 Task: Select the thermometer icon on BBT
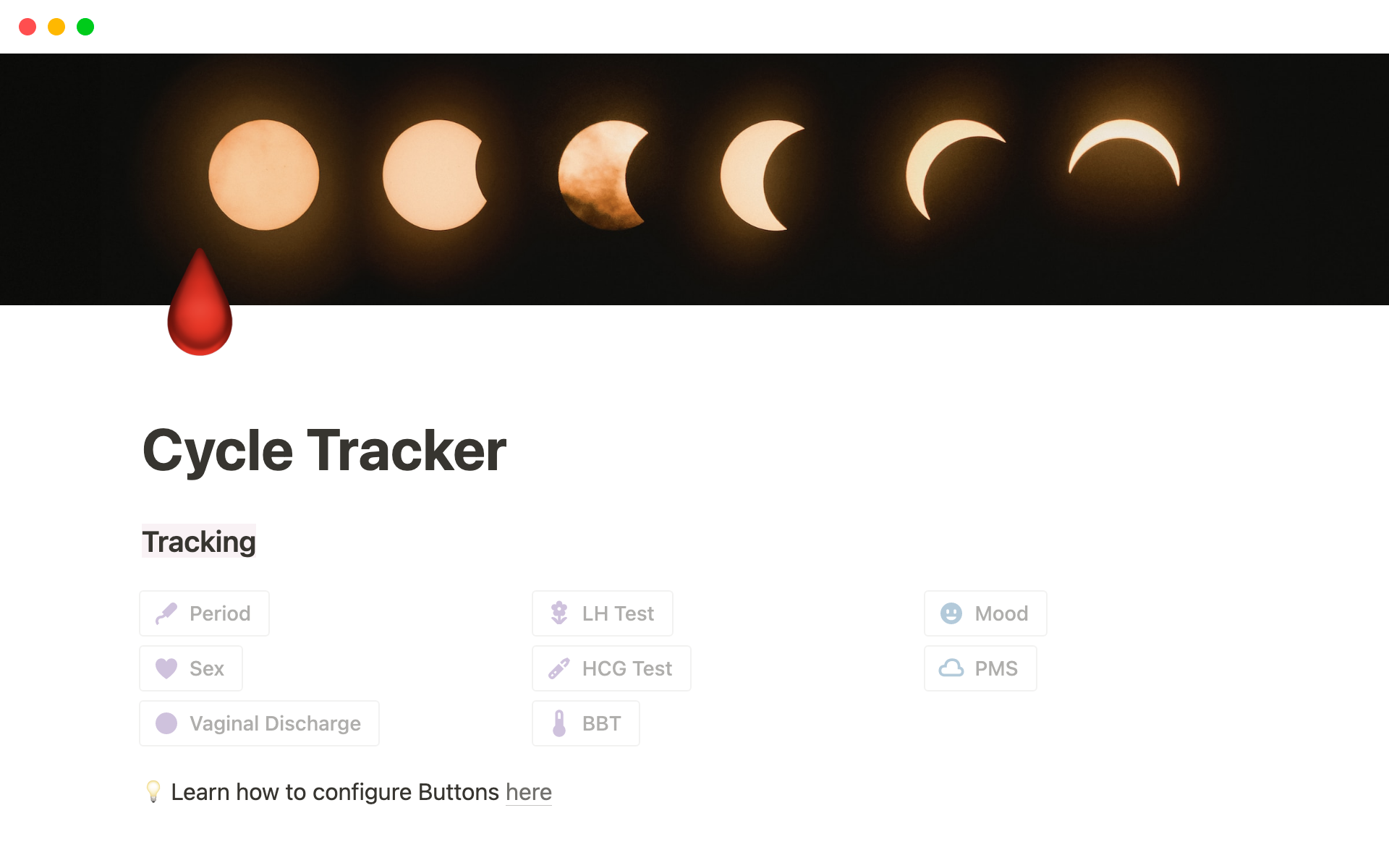[x=558, y=723]
